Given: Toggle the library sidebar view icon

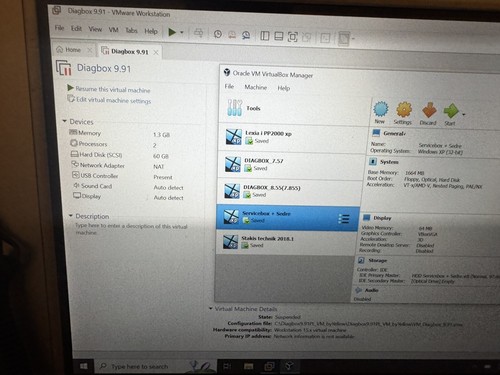Looking at the screenshot, I should 265,36.
